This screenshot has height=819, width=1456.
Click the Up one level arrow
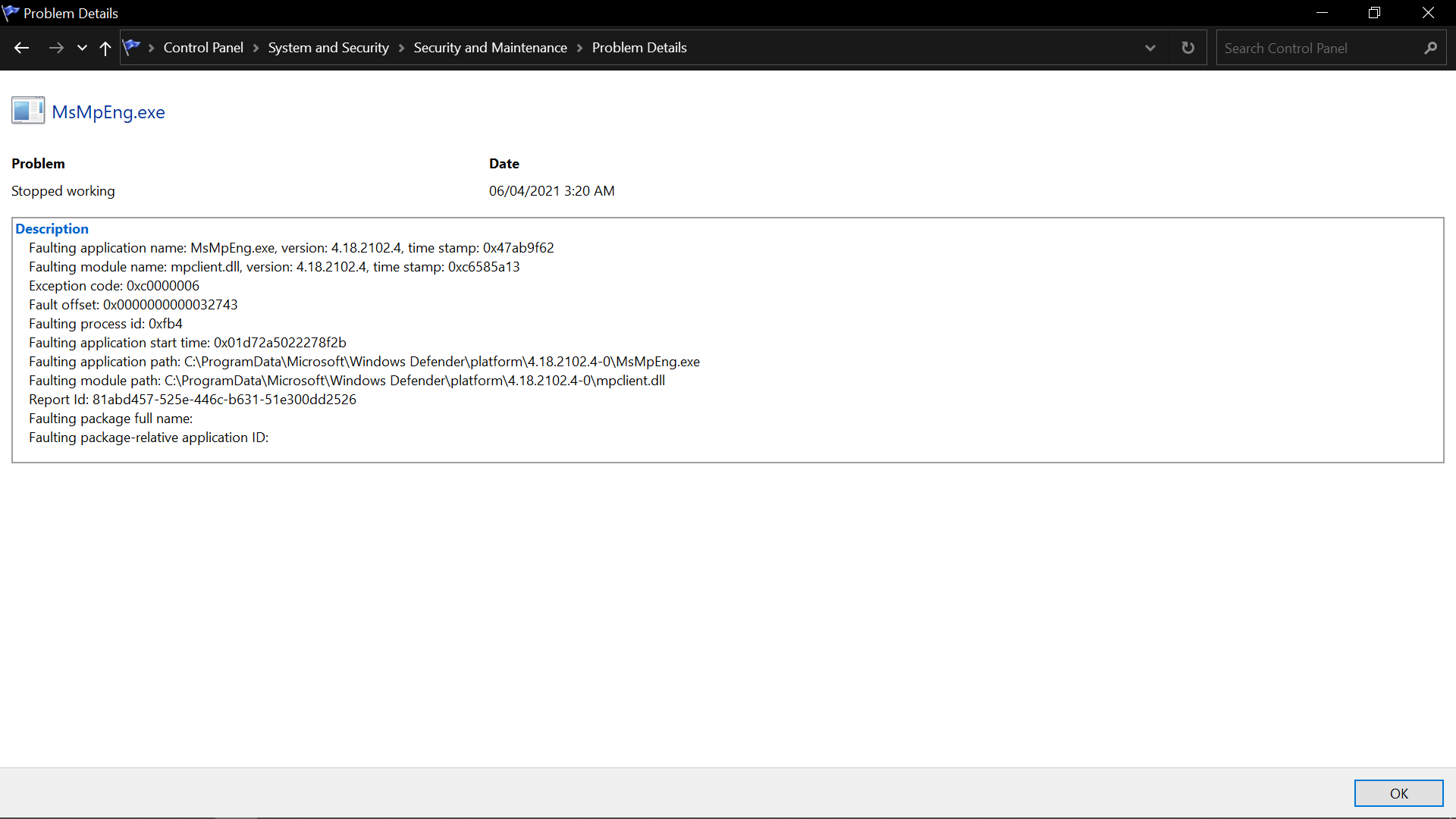(105, 48)
